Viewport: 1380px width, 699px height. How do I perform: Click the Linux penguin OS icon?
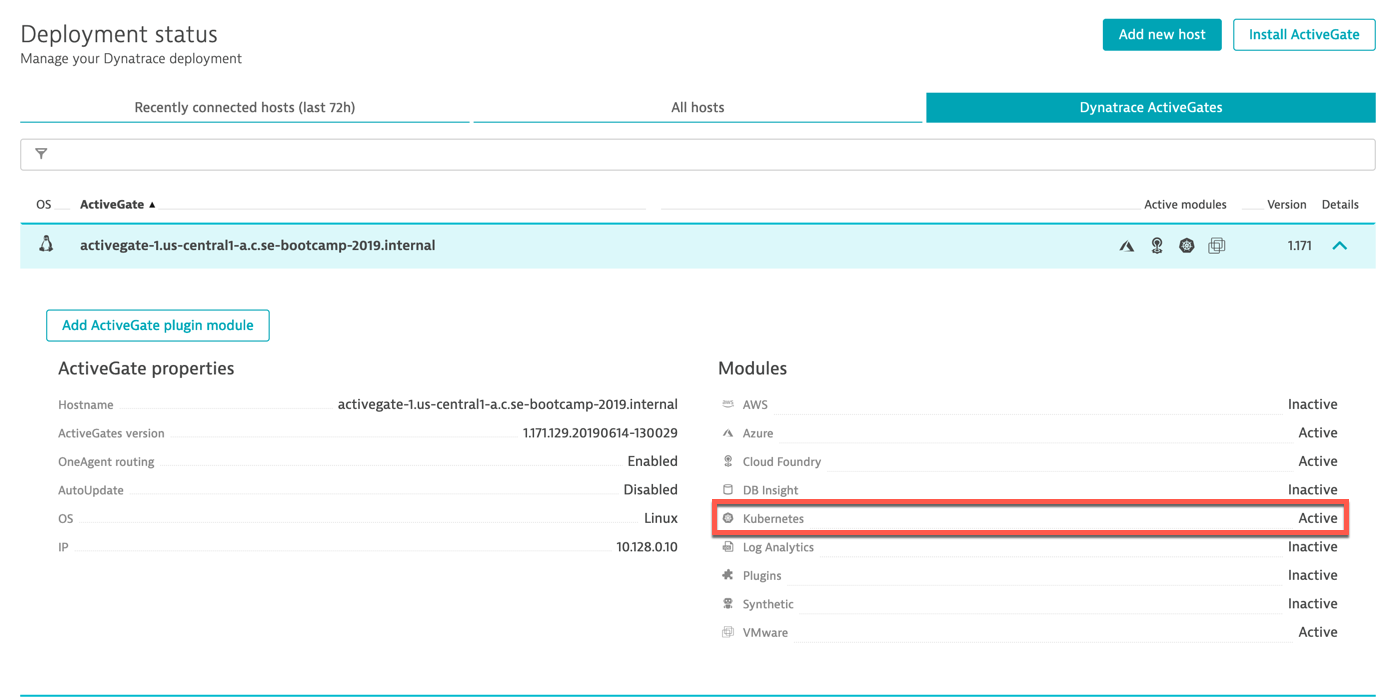(x=46, y=244)
